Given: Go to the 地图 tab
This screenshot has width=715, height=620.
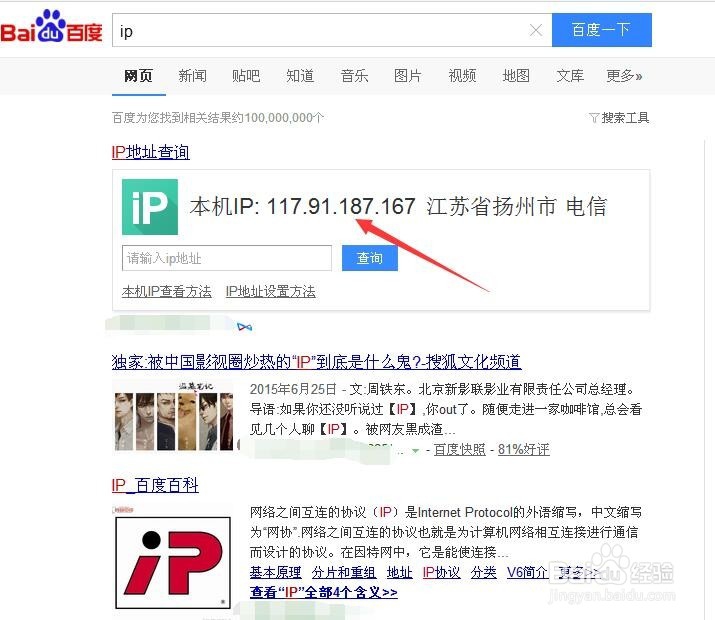Looking at the screenshot, I should point(516,76).
